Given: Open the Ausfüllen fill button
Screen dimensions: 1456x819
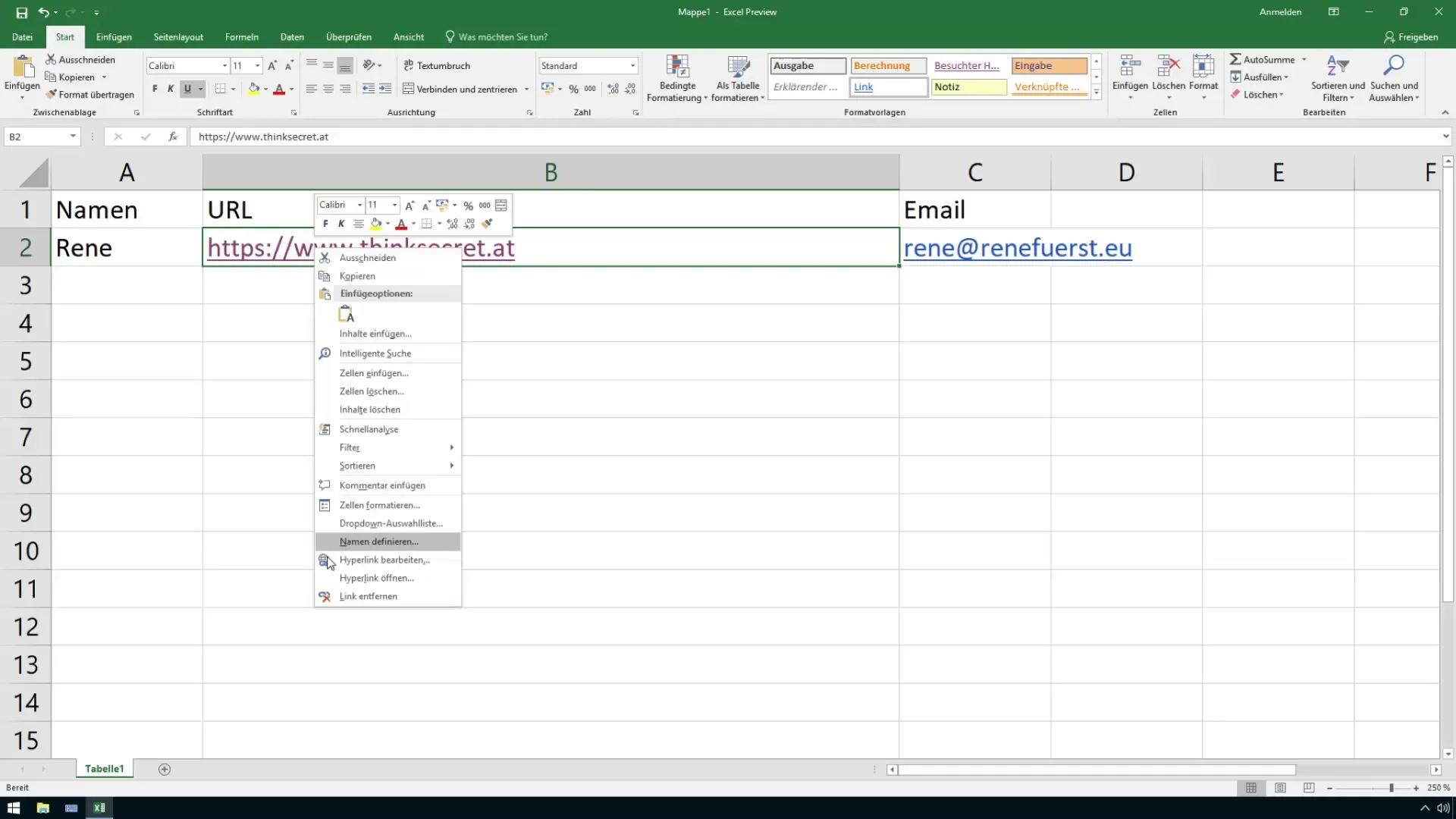Looking at the screenshot, I should [x=1260, y=77].
